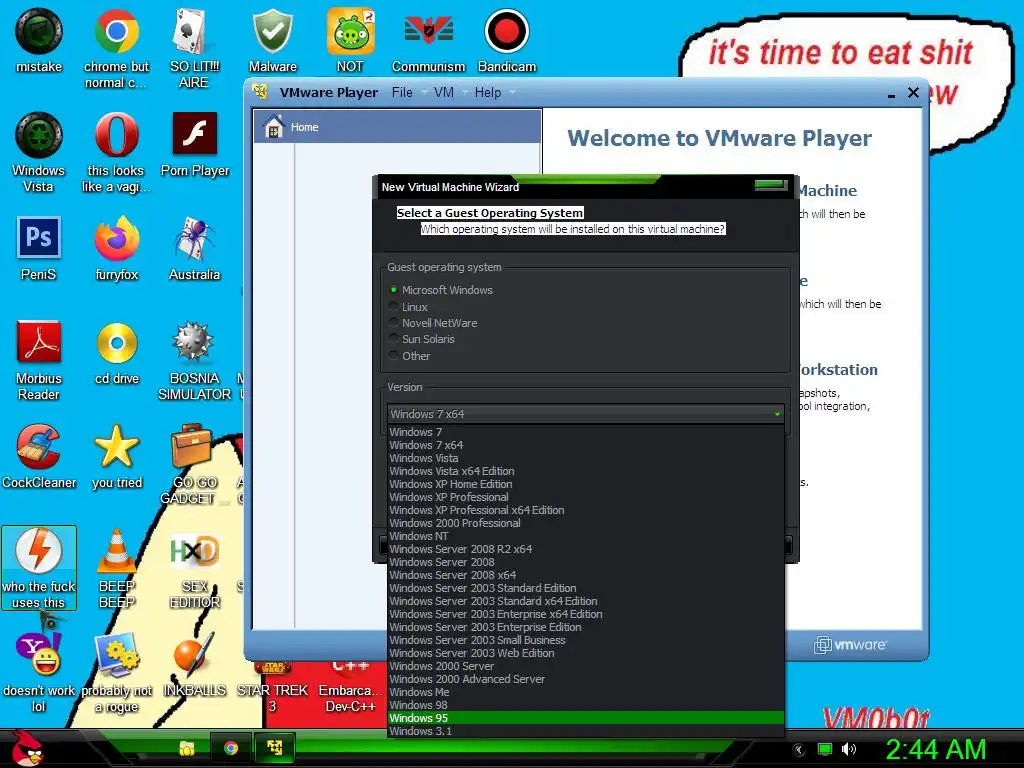Viewport: 1024px width, 768px height.
Task: Pick Windows Vista x64 Edition option
Action: pyautogui.click(x=586, y=471)
